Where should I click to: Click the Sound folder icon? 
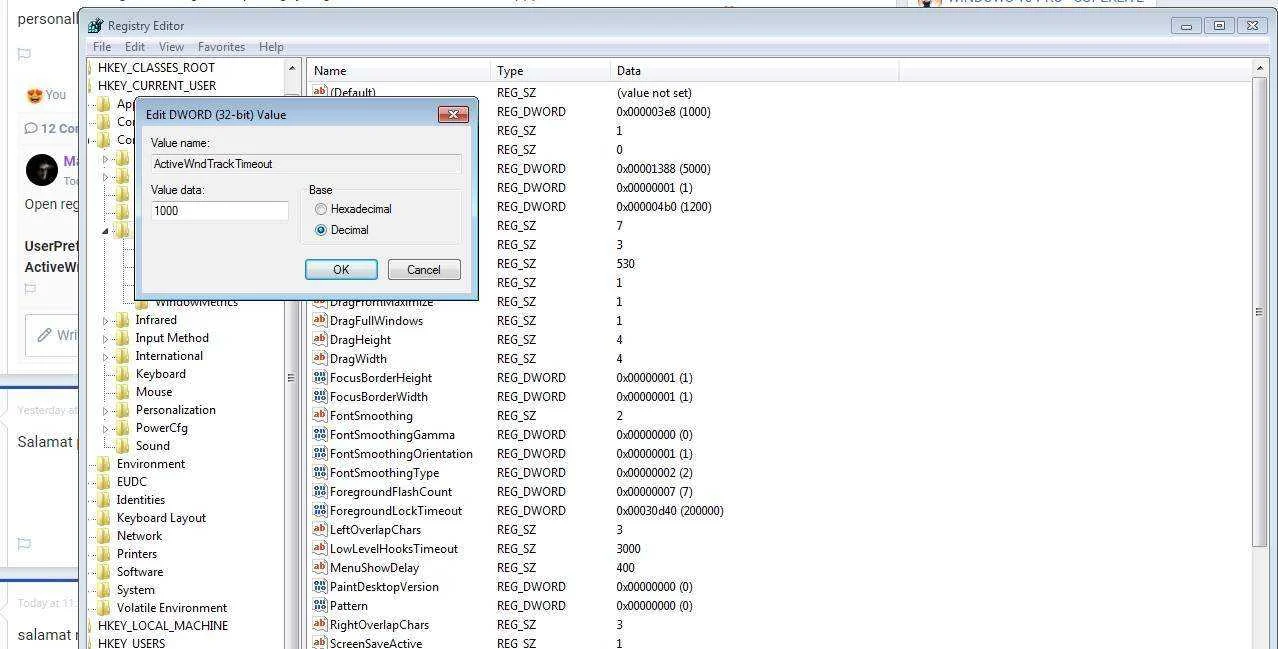coord(122,446)
